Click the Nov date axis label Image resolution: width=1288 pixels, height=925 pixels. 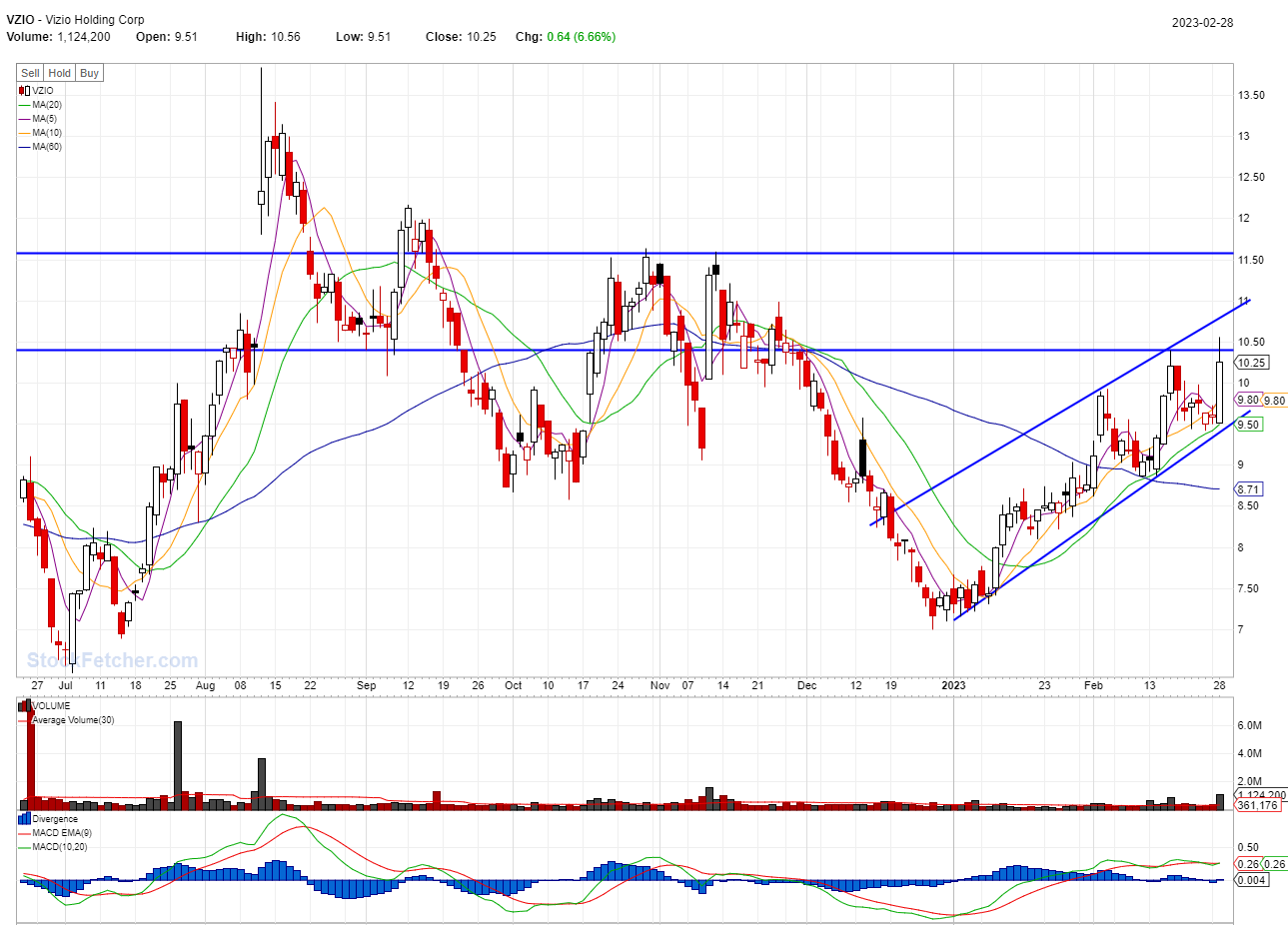[x=659, y=685]
